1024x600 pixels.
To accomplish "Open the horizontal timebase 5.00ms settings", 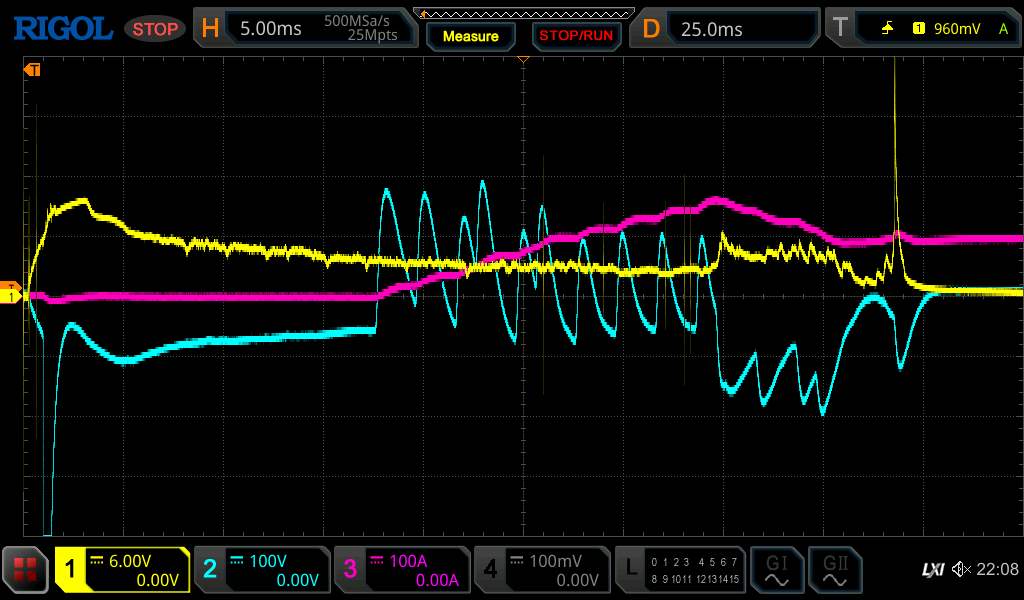I will click(x=306, y=29).
